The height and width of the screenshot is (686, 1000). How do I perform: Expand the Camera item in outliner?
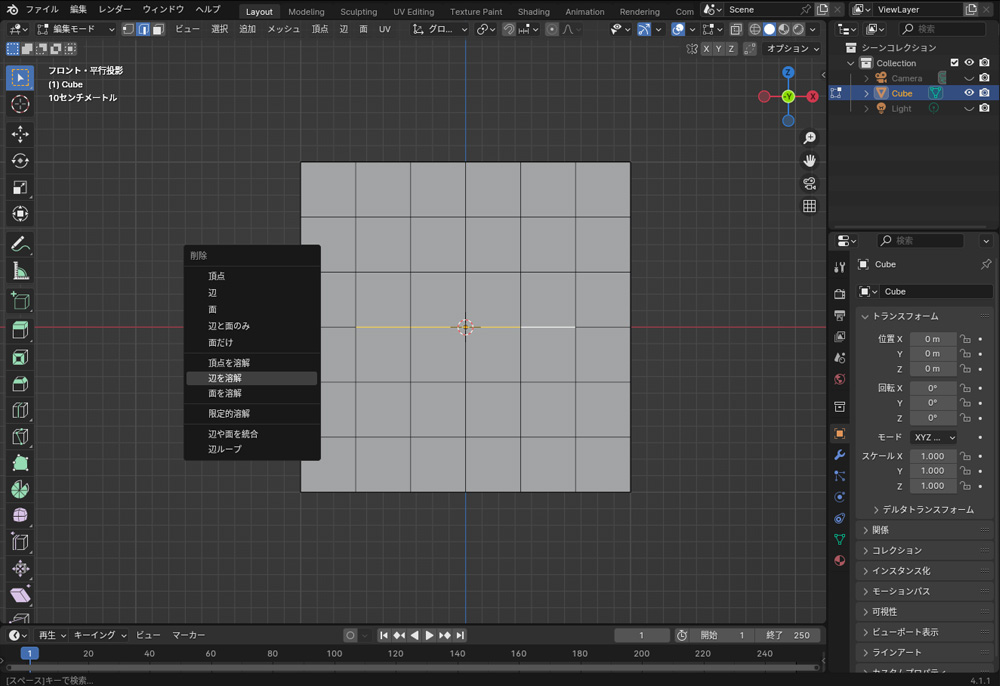coord(867,78)
